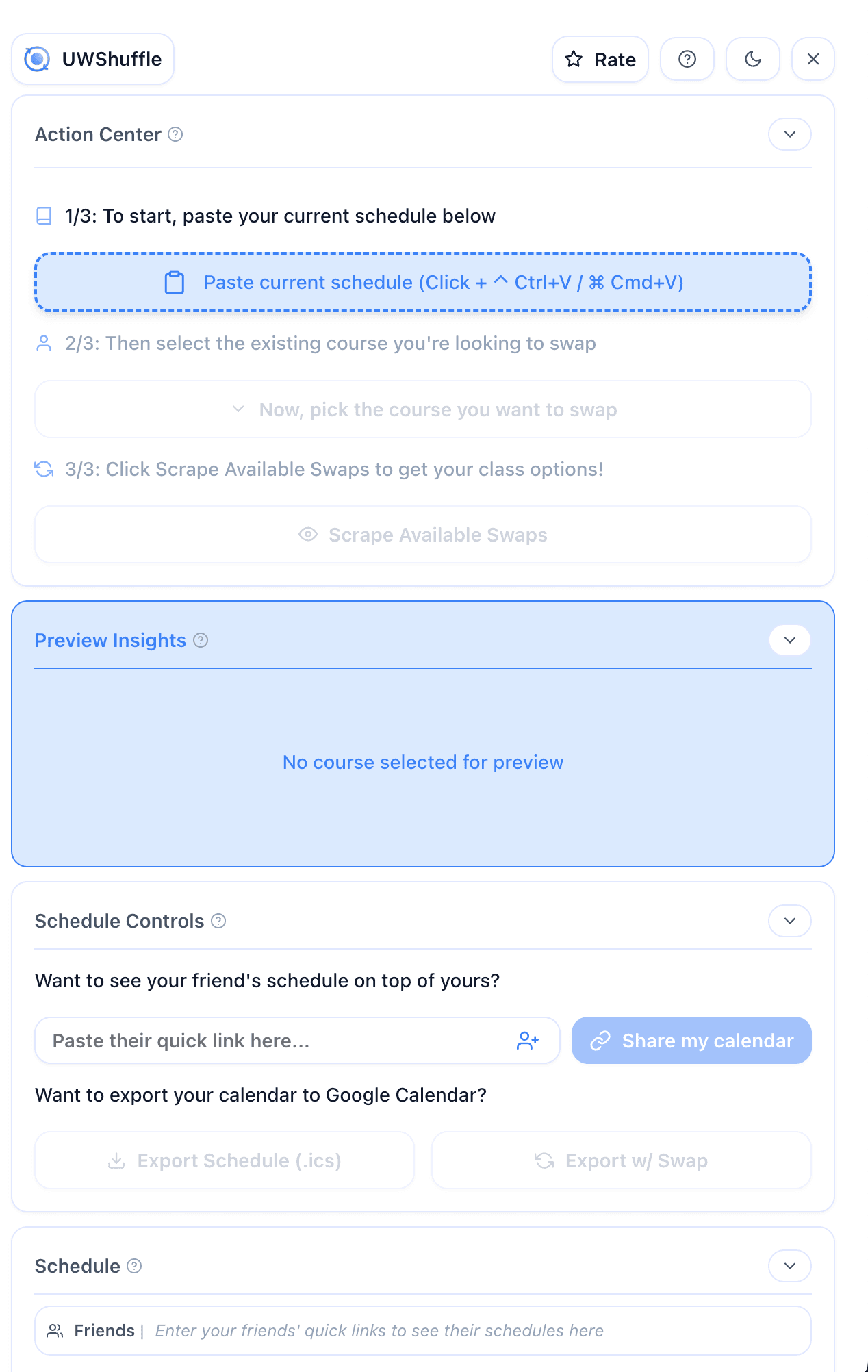Collapse the Action Center panel

coord(789,134)
